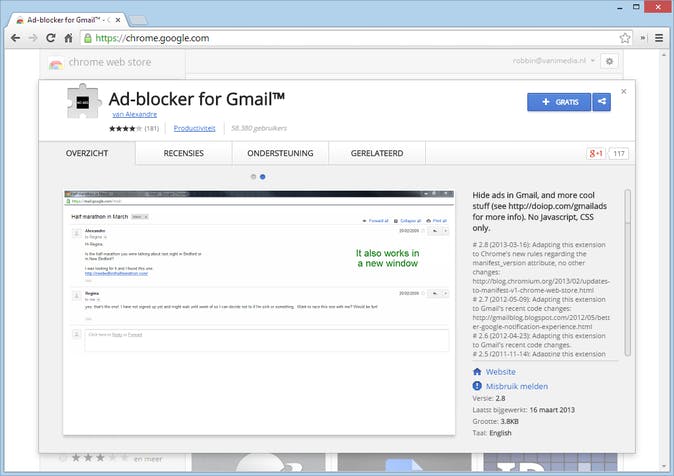Click the description panel scrollbar
The height and width of the screenshot is (476, 674).
tap(628, 273)
